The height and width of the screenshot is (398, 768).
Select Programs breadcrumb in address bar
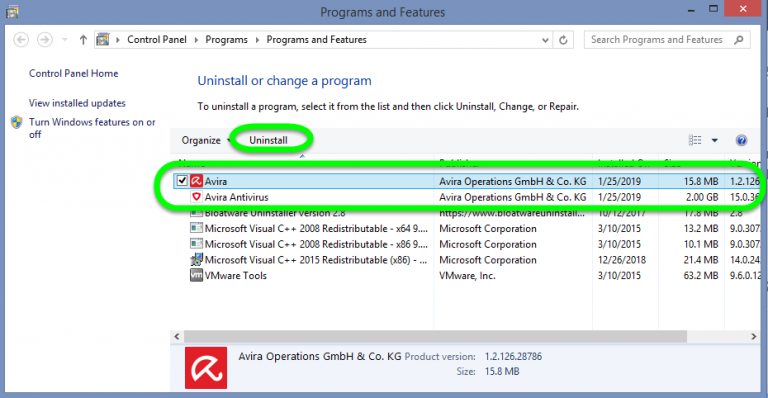(226, 40)
